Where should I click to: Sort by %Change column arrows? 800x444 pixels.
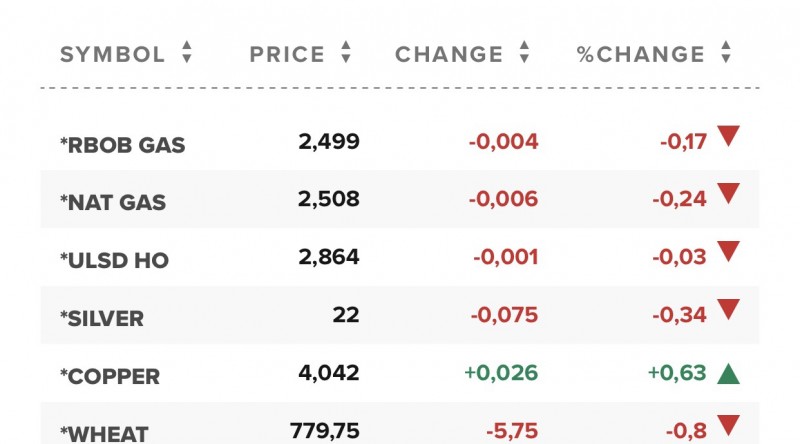tap(726, 54)
